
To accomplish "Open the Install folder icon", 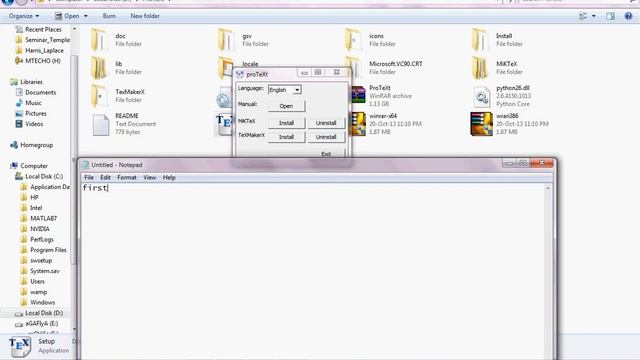I will pyautogui.click(x=480, y=40).
